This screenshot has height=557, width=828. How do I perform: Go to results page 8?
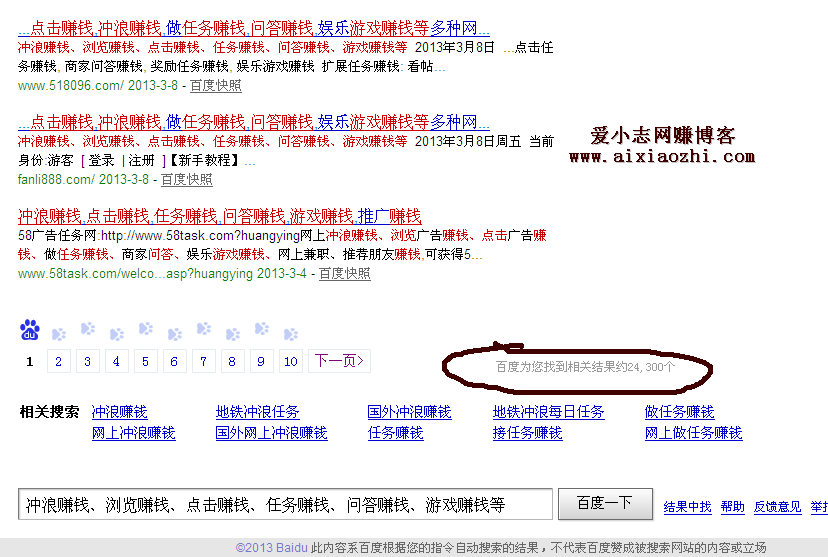pyautogui.click(x=232, y=362)
